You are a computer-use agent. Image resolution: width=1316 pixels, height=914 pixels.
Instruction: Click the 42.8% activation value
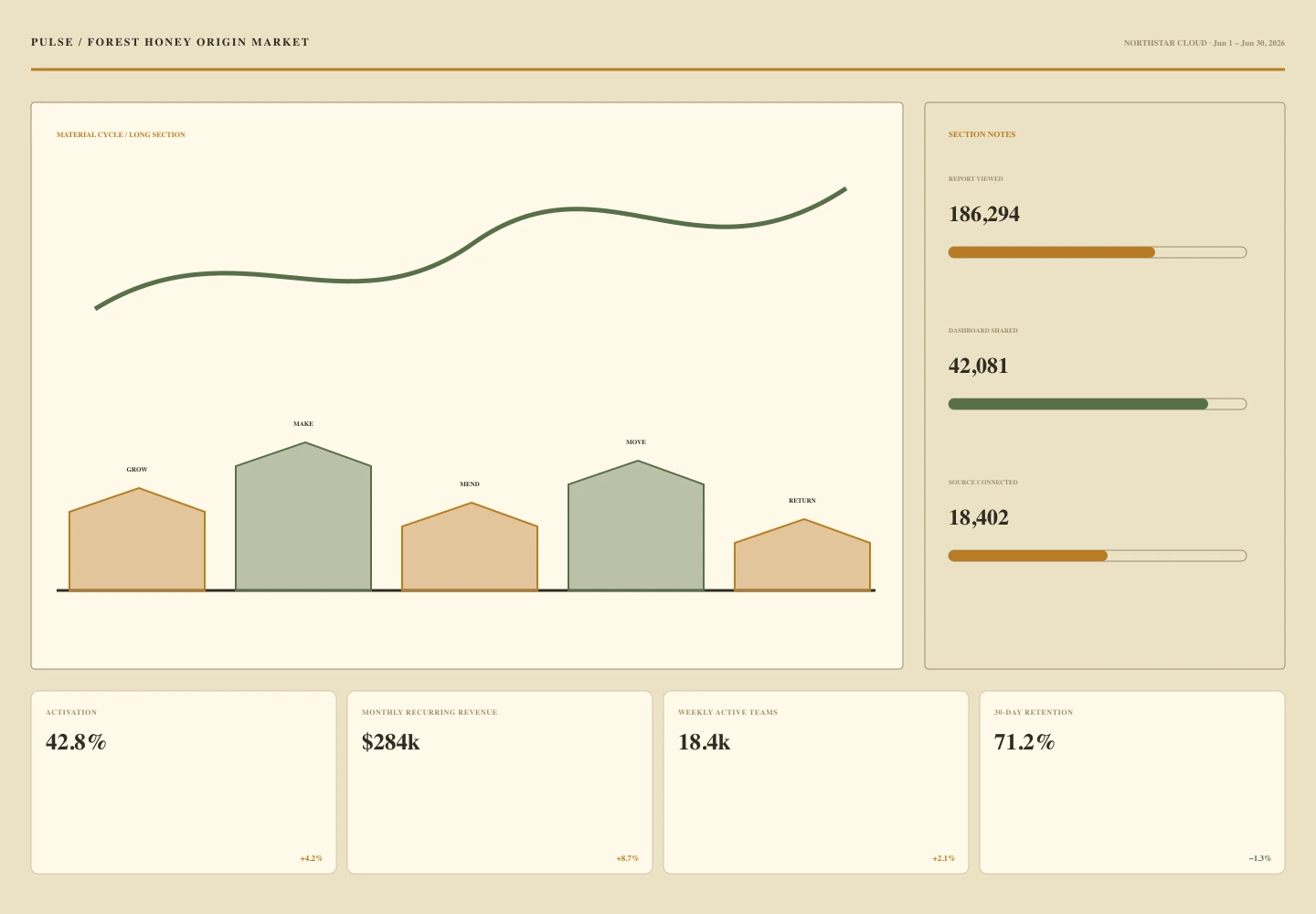[76, 742]
